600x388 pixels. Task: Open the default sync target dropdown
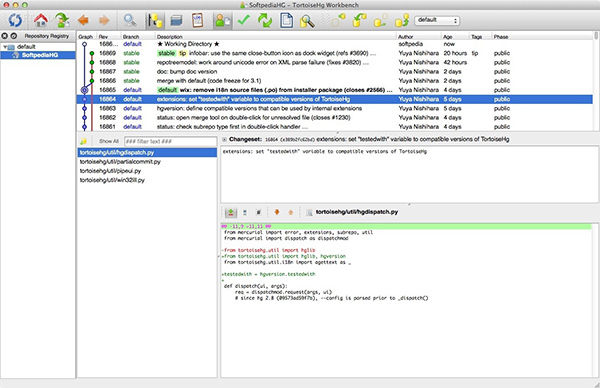(437, 20)
